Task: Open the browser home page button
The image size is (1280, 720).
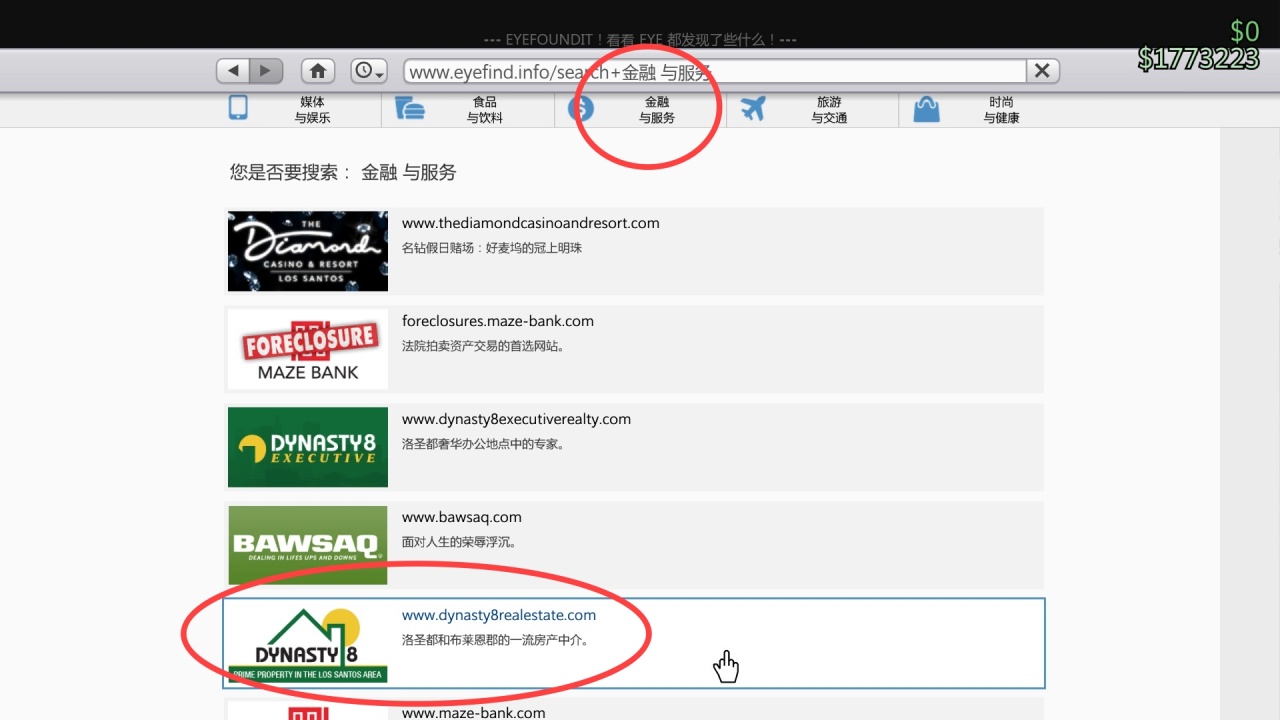Action: [x=318, y=71]
